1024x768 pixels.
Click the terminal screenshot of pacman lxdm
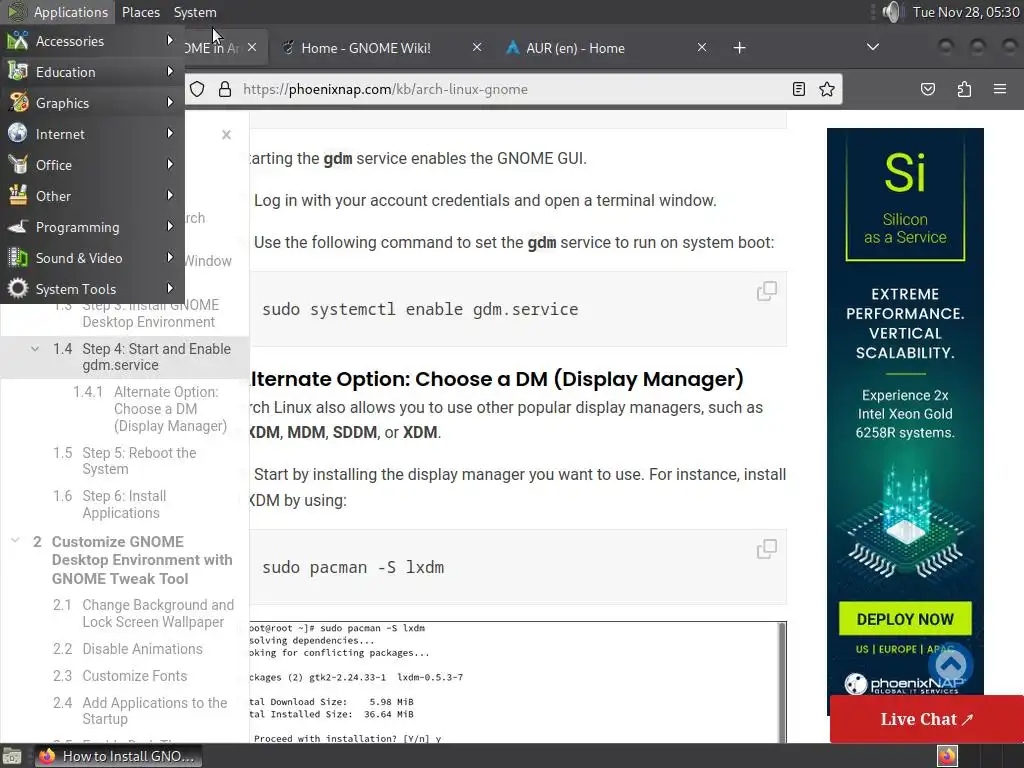518,682
